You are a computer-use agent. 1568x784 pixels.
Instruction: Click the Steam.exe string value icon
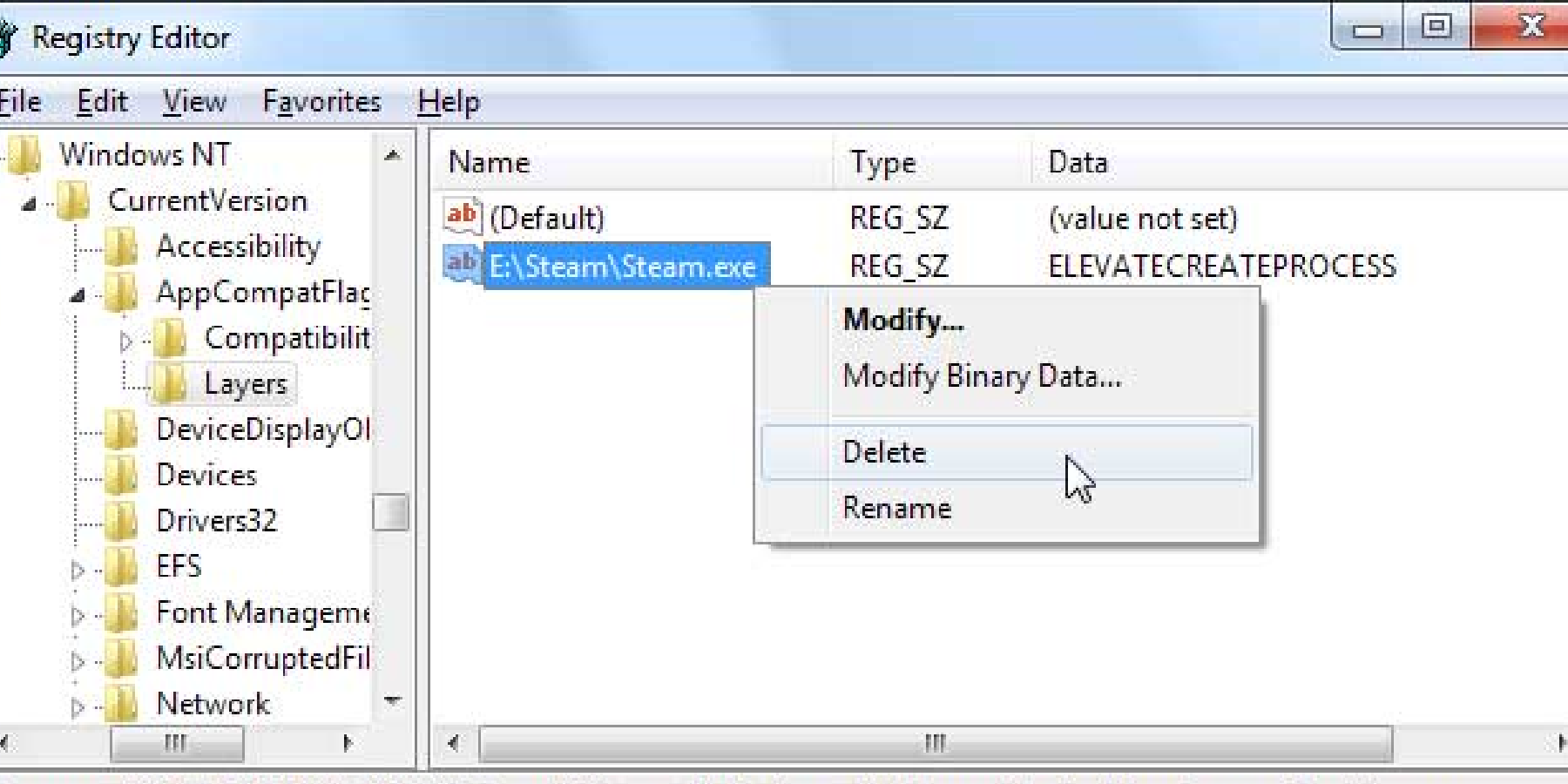click(463, 264)
